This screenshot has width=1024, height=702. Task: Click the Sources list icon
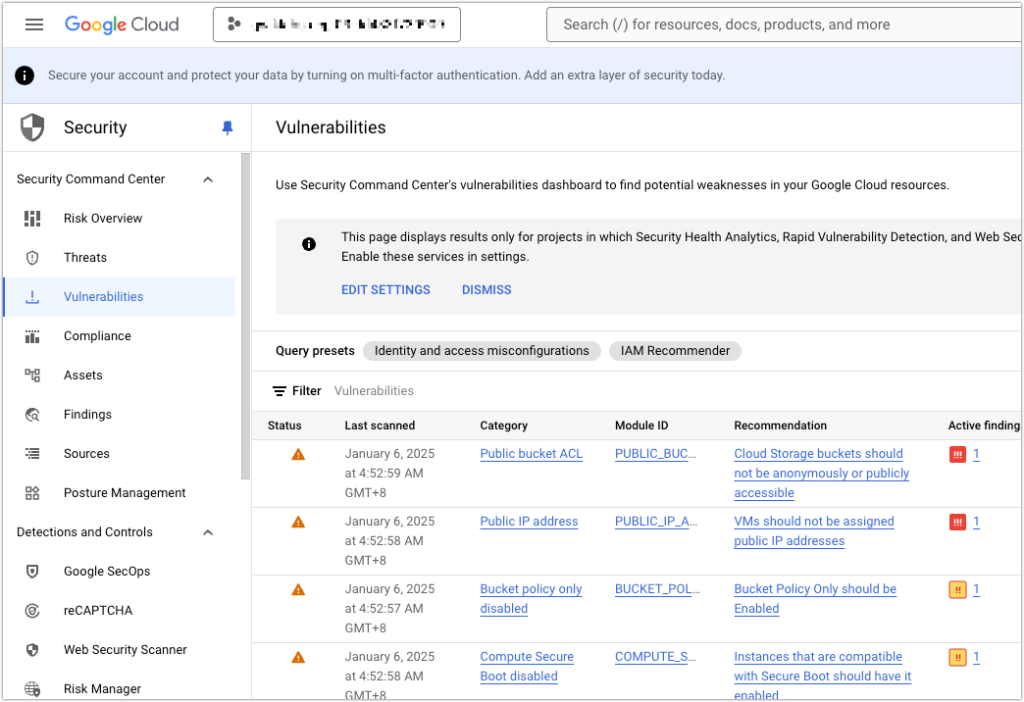pos(32,453)
